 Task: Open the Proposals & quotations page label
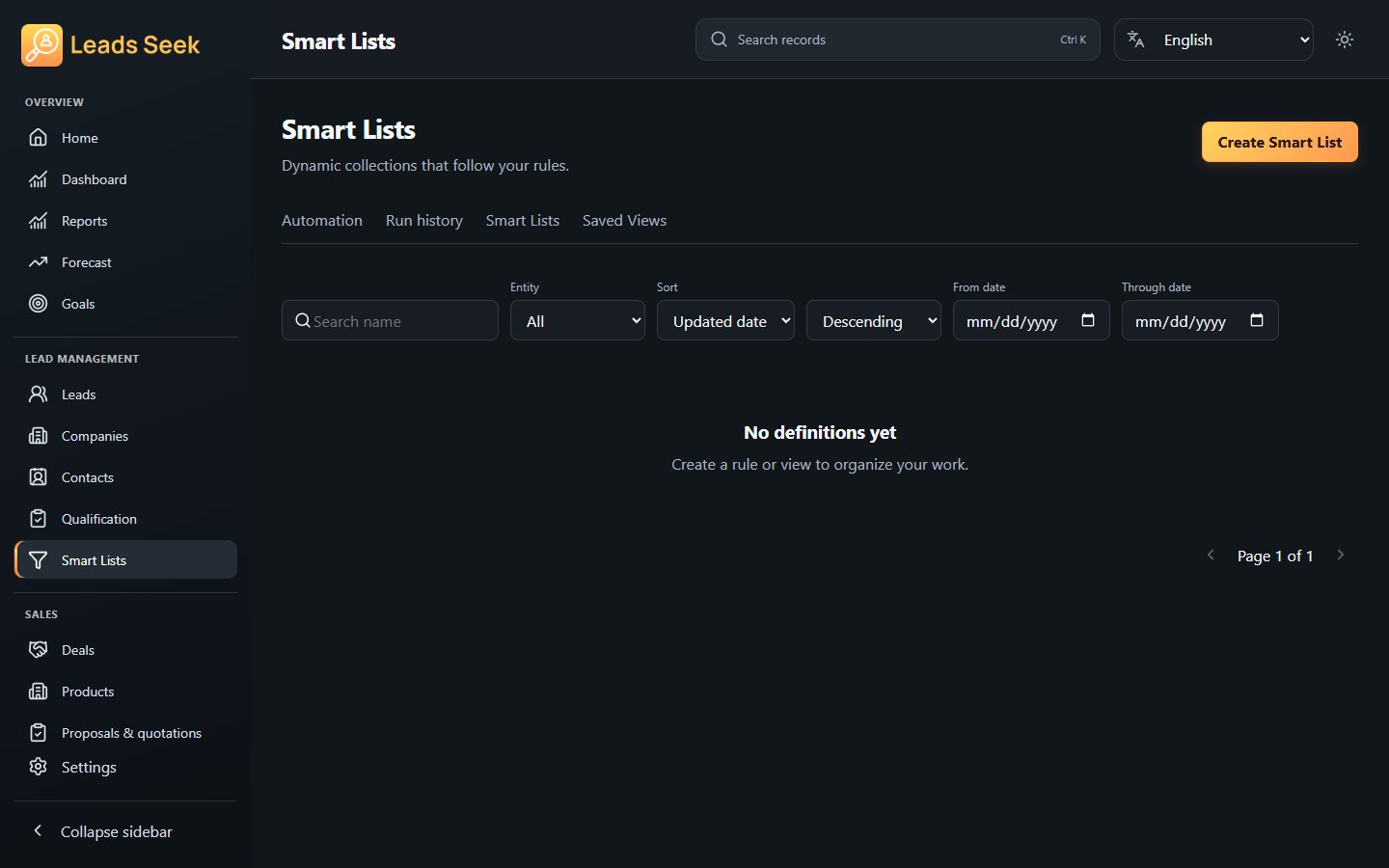[x=132, y=733]
